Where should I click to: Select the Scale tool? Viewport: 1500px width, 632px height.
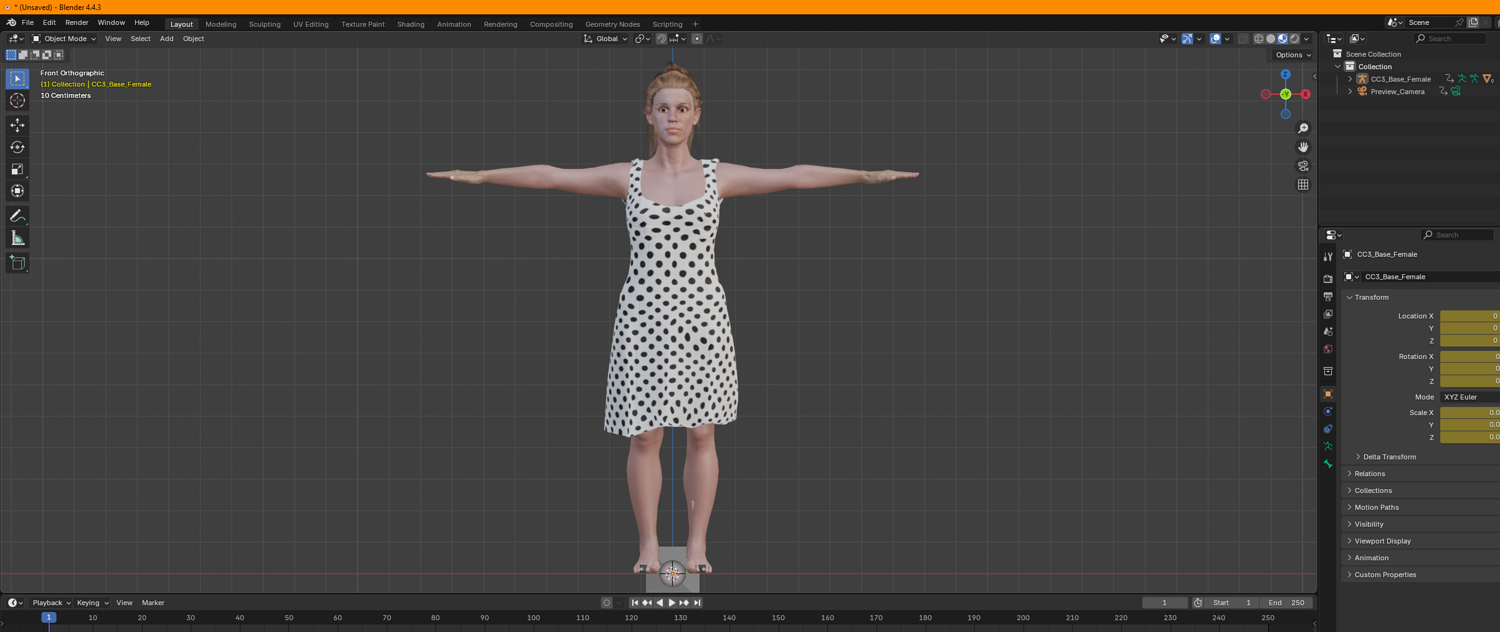point(17,169)
